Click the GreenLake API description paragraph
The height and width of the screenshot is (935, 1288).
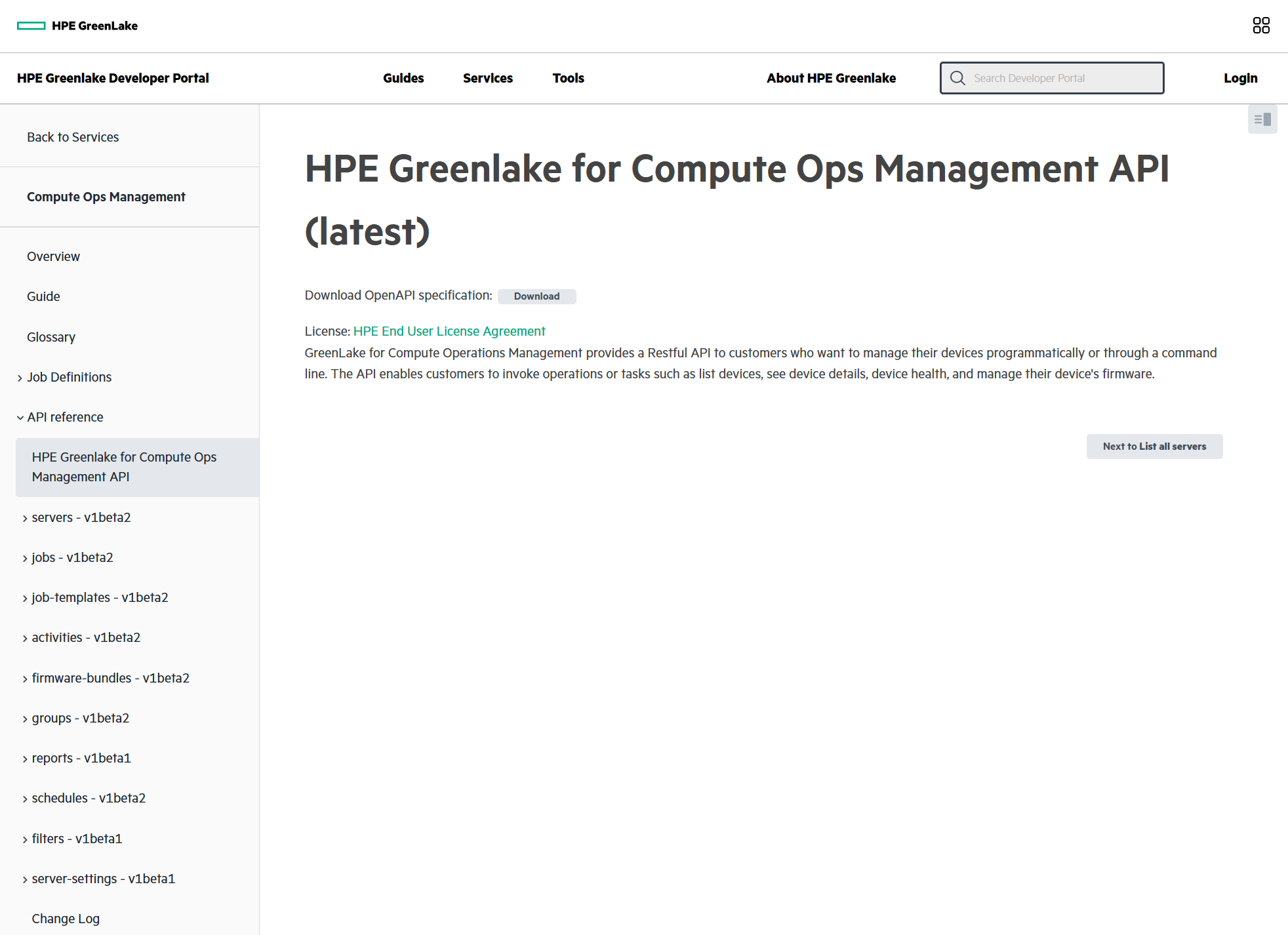click(x=761, y=363)
